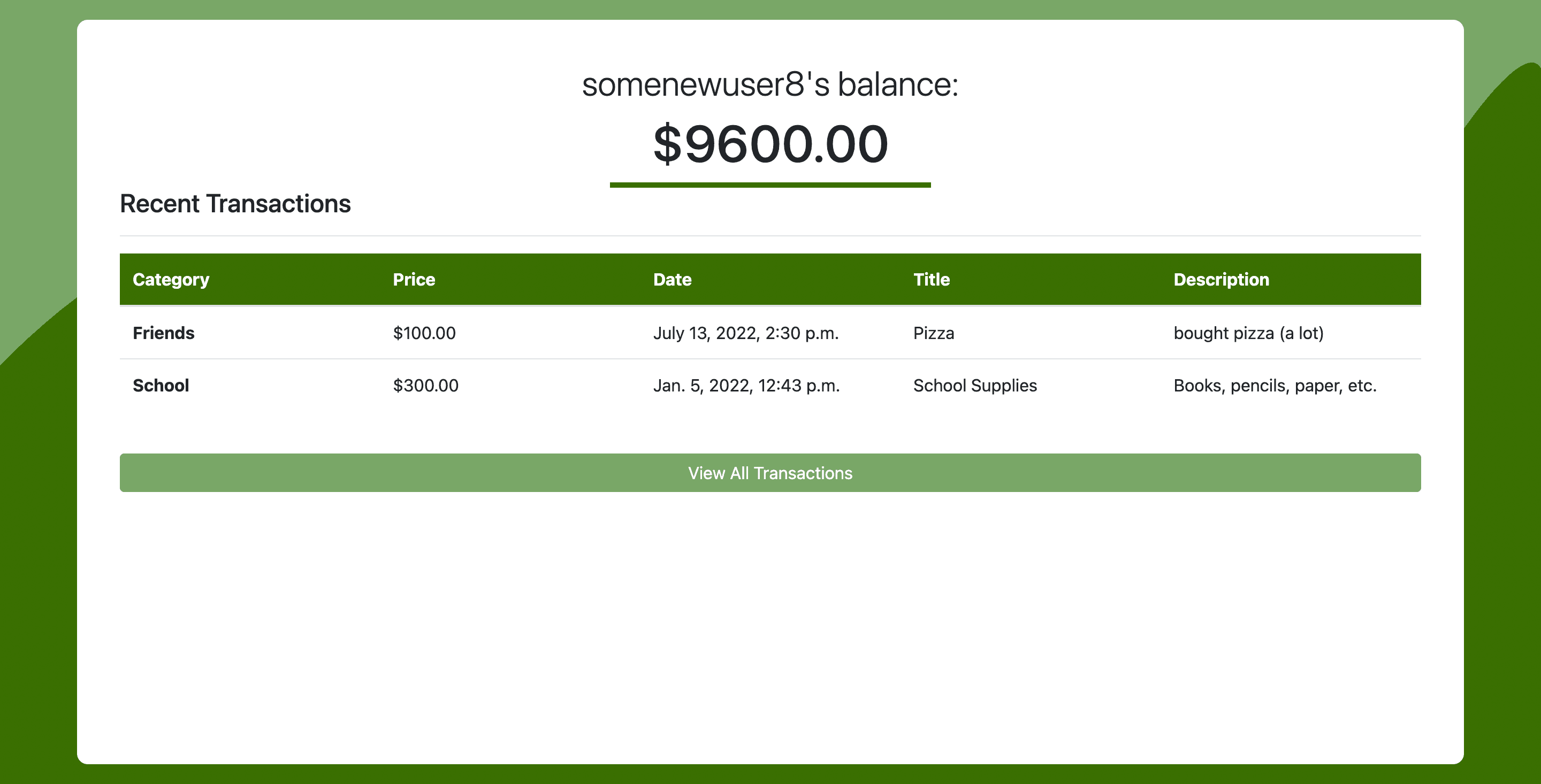Click the $300.00 price entry
The image size is (1541, 784).
pos(425,385)
